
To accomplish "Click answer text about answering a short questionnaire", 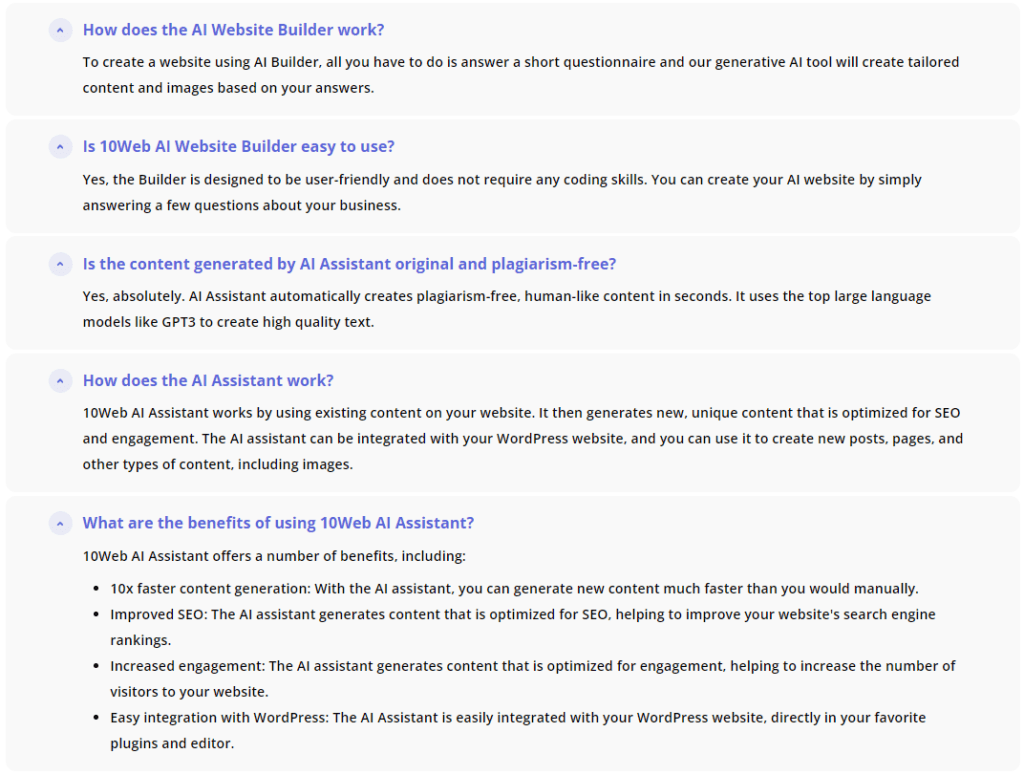I will (x=520, y=75).
